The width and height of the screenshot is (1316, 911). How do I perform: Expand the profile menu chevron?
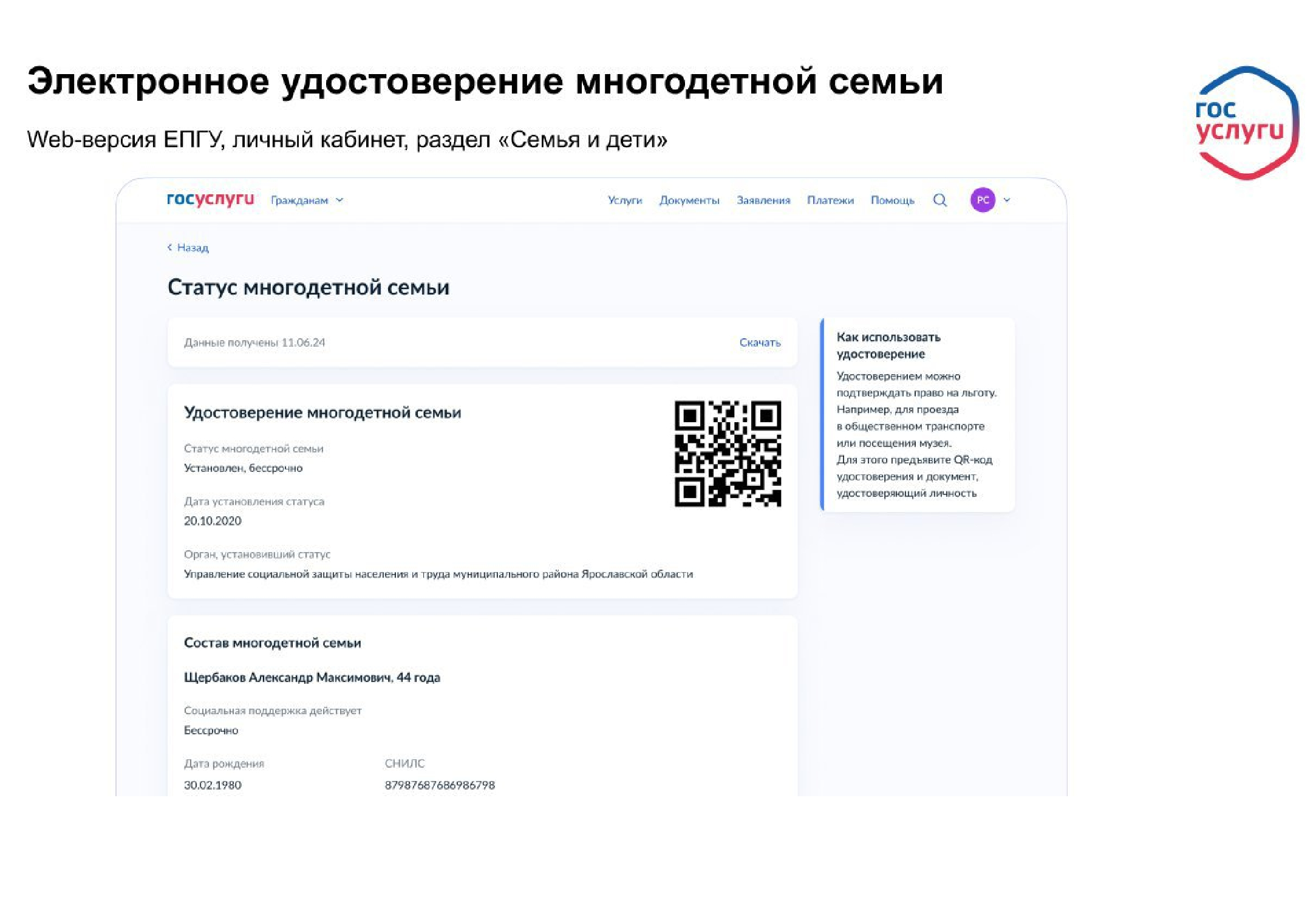1007,200
